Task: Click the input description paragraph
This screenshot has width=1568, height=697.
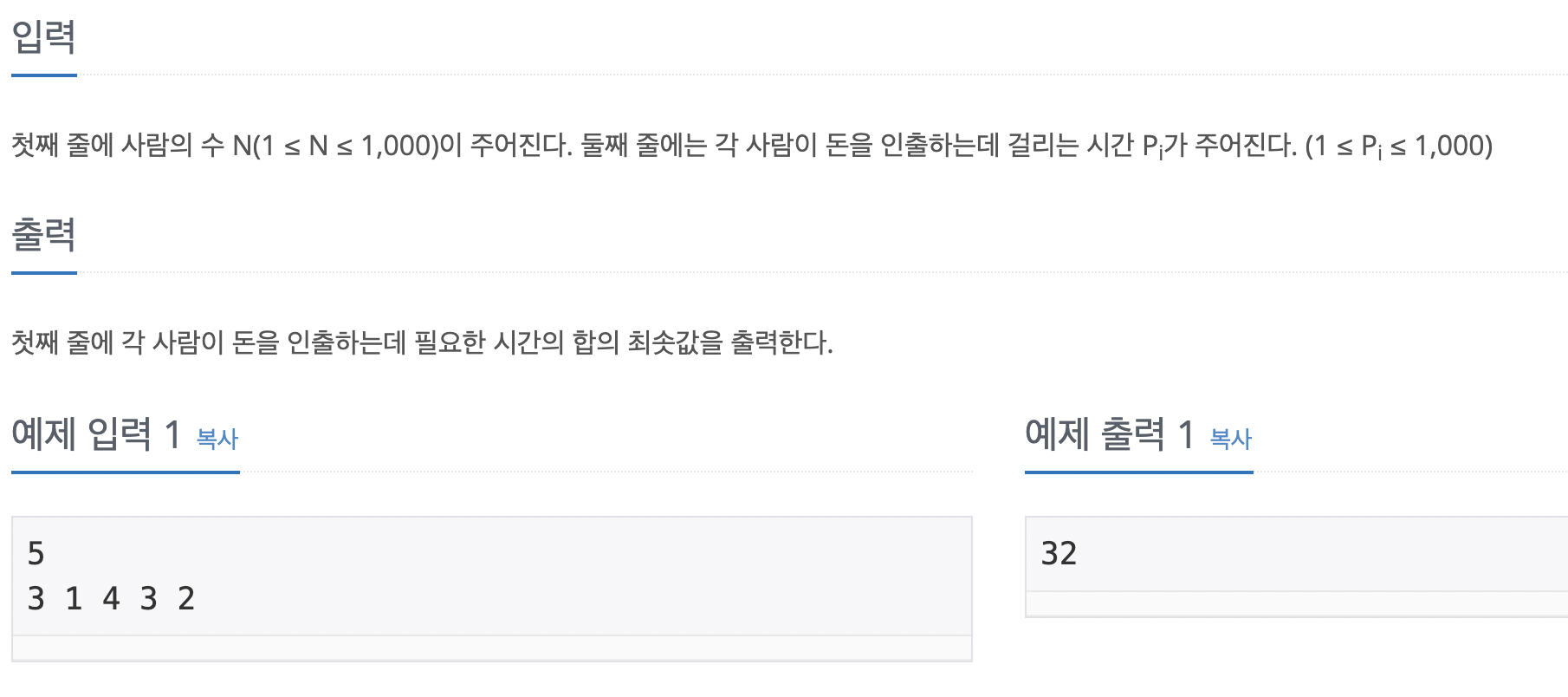Action: (x=752, y=146)
